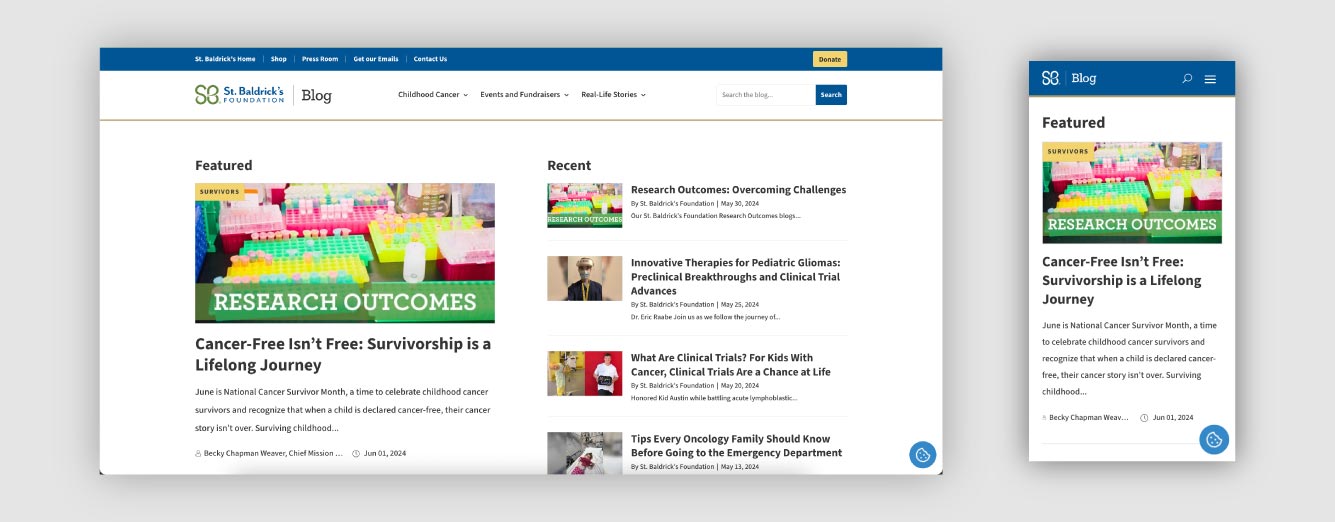
Task: Open What Are Clinical Trials article
Action: point(730,365)
